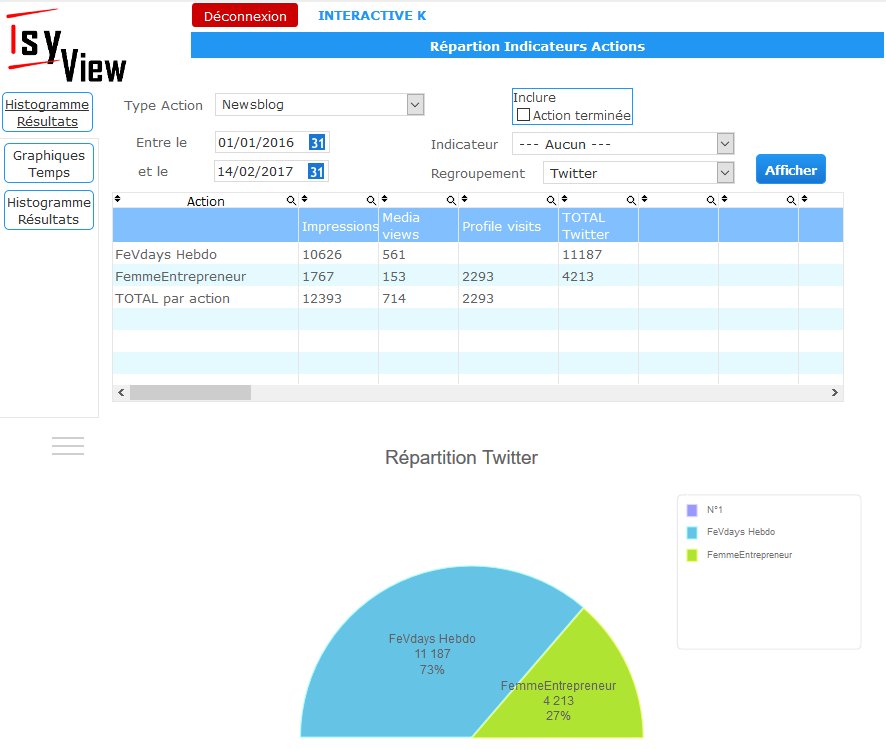Click the underlined Histogramme Résultats link

(x=47, y=113)
